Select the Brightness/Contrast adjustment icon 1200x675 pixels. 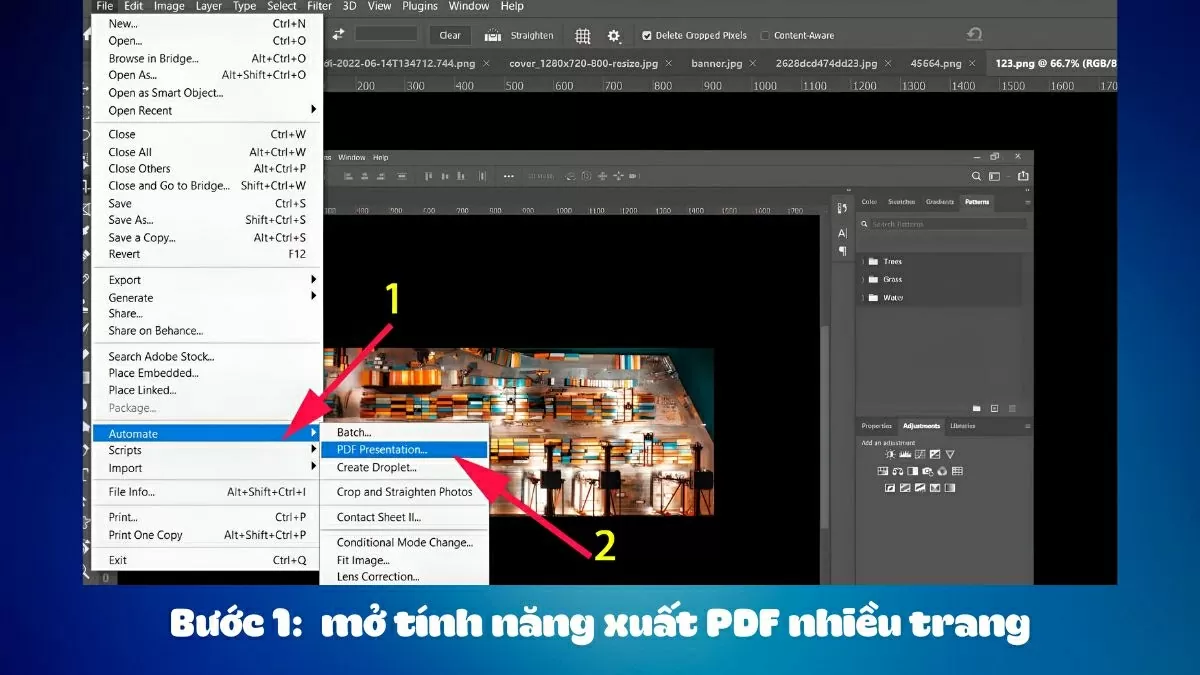click(x=890, y=455)
